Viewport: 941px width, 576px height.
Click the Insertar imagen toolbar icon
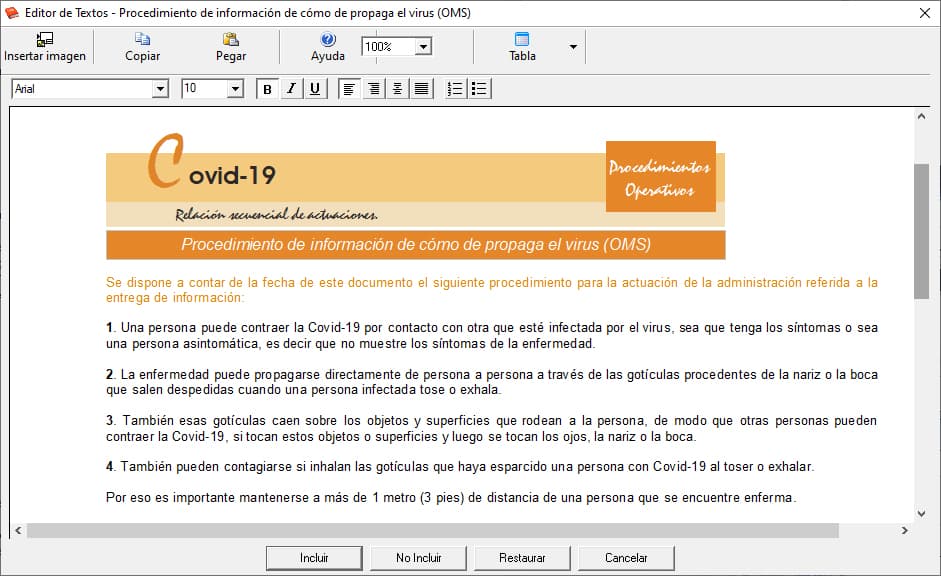pos(44,40)
